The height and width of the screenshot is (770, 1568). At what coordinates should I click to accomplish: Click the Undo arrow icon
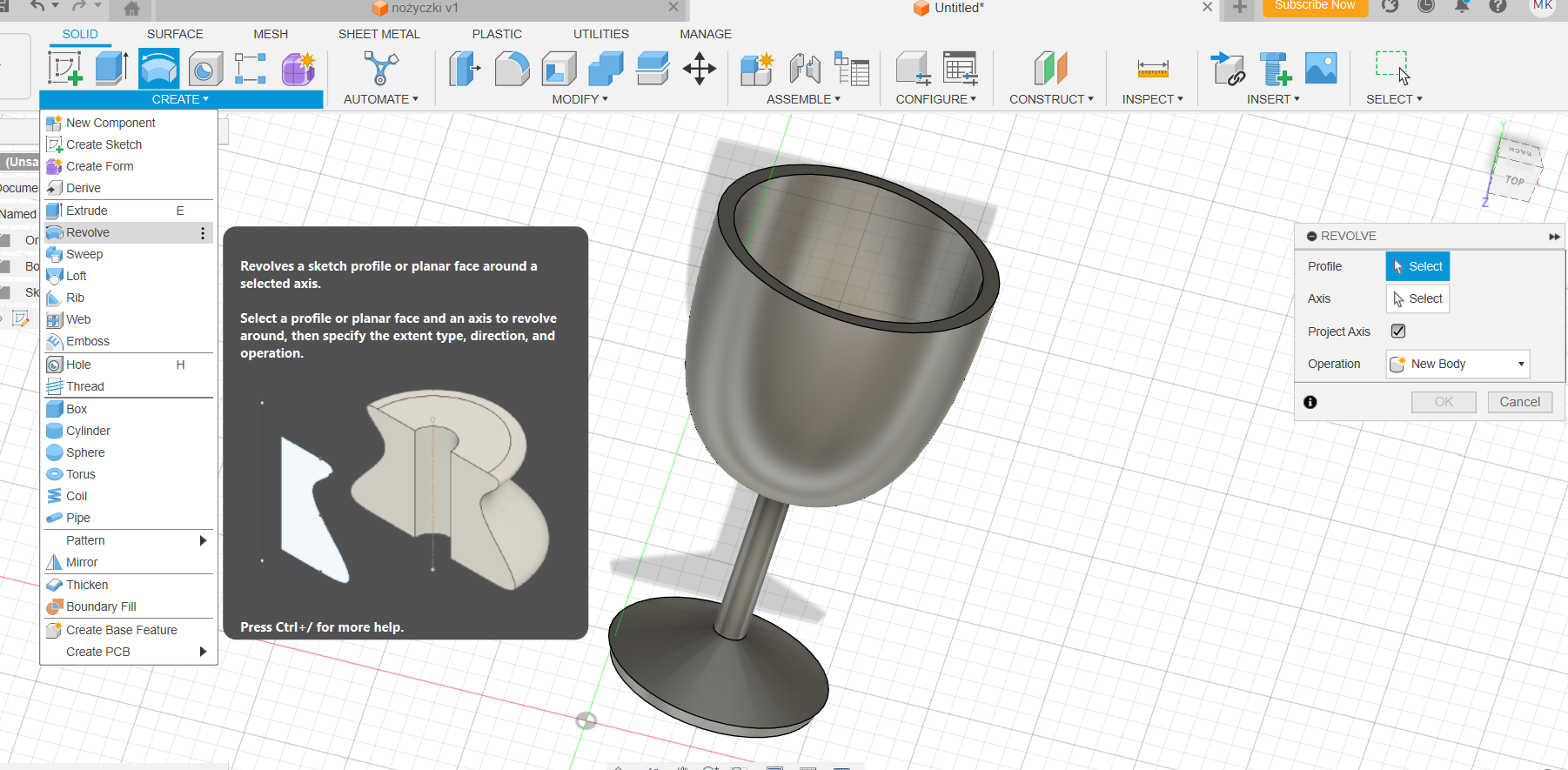(37, 6)
